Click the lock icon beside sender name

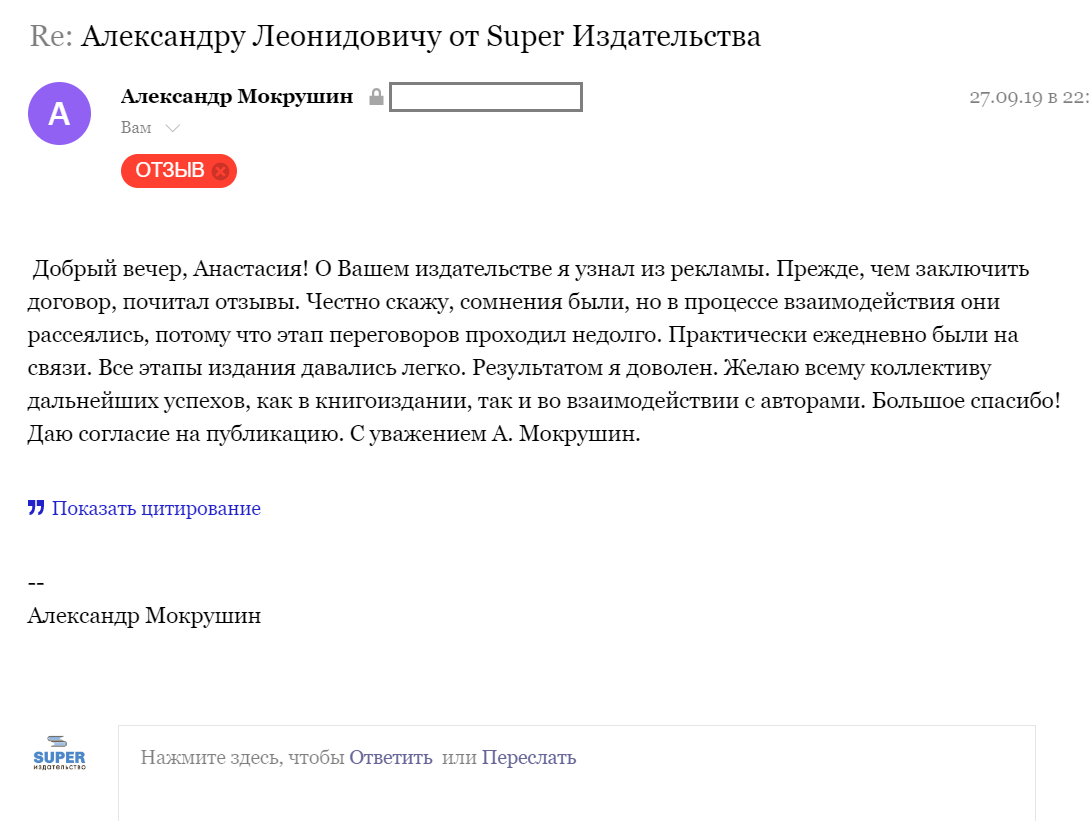(376, 97)
